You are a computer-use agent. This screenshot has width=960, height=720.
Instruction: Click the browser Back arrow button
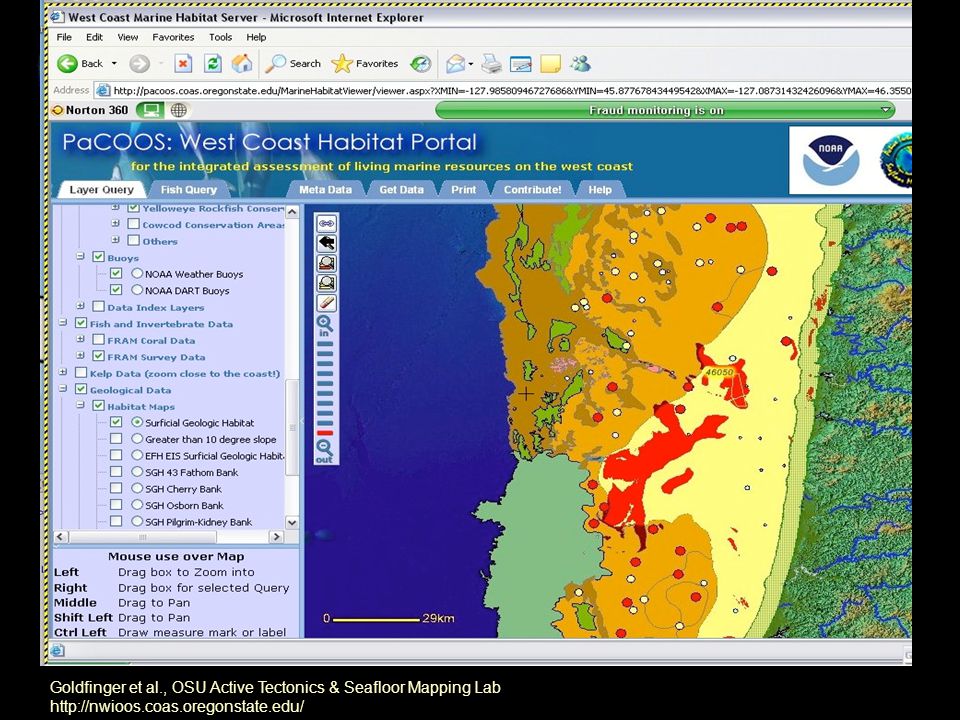67,63
